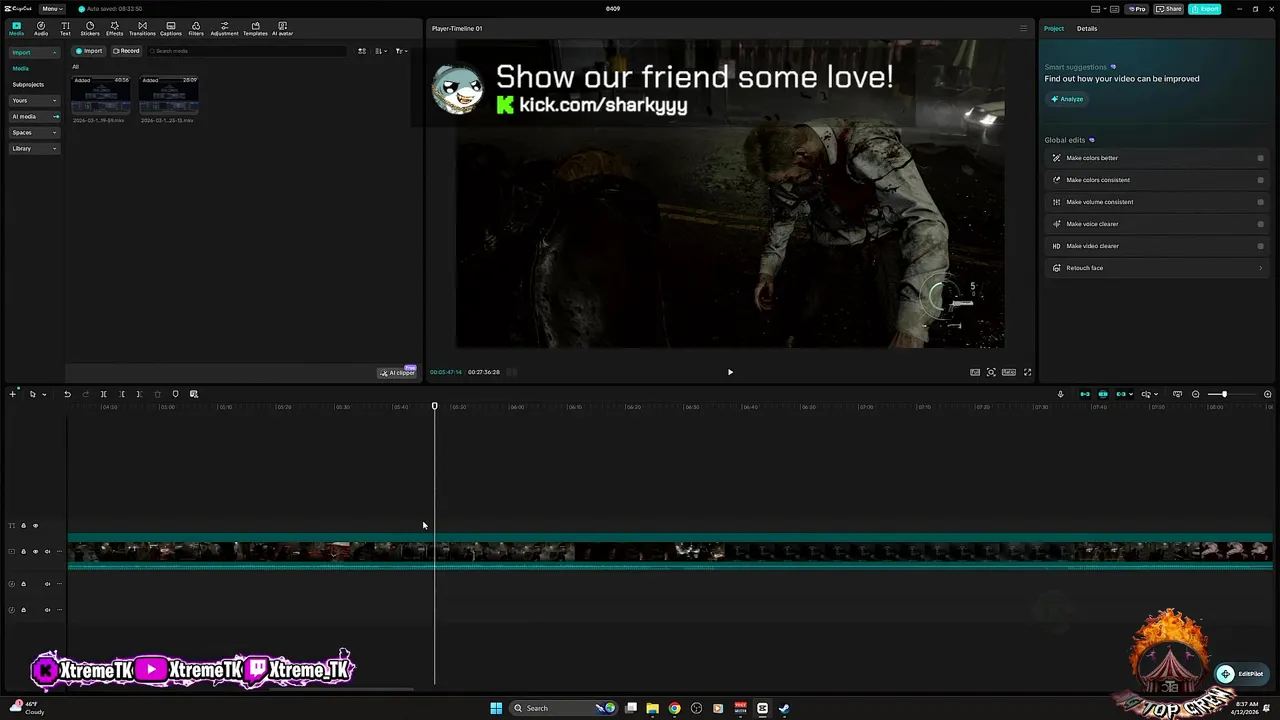Switch to the Project tab

coord(1054,28)
